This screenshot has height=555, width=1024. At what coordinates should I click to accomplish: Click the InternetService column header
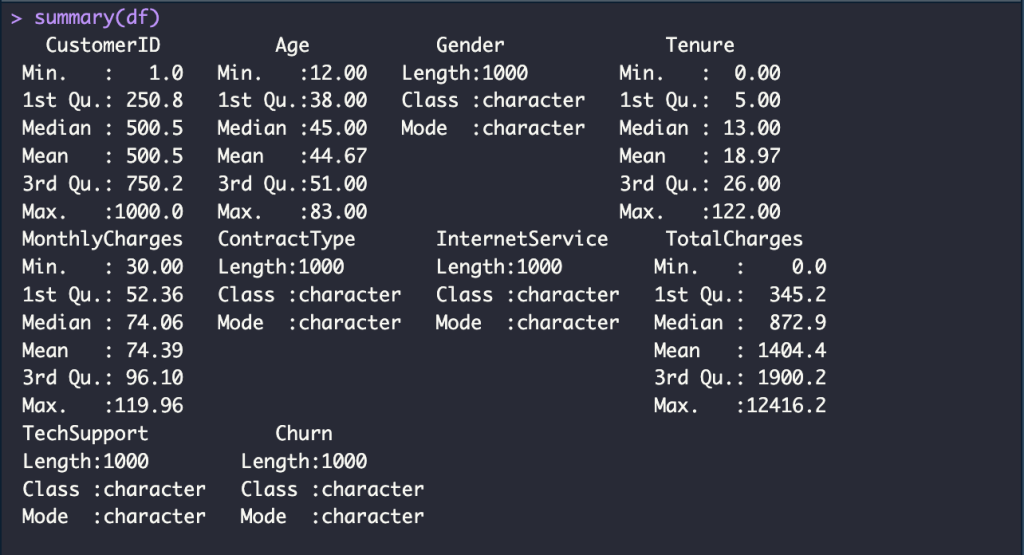pyautogui.click(x=522, y=239)
